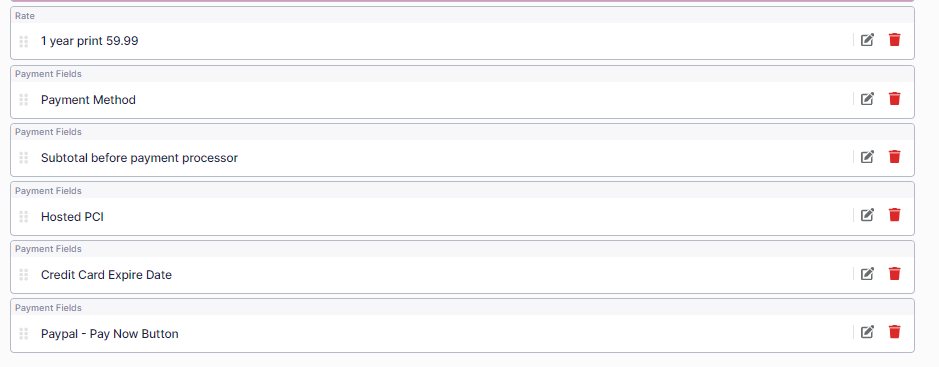Image resolution: width=939 pixels, height=367 pixels.
Task: Click the Payment Method drag handle
Action: click(24, 99)
